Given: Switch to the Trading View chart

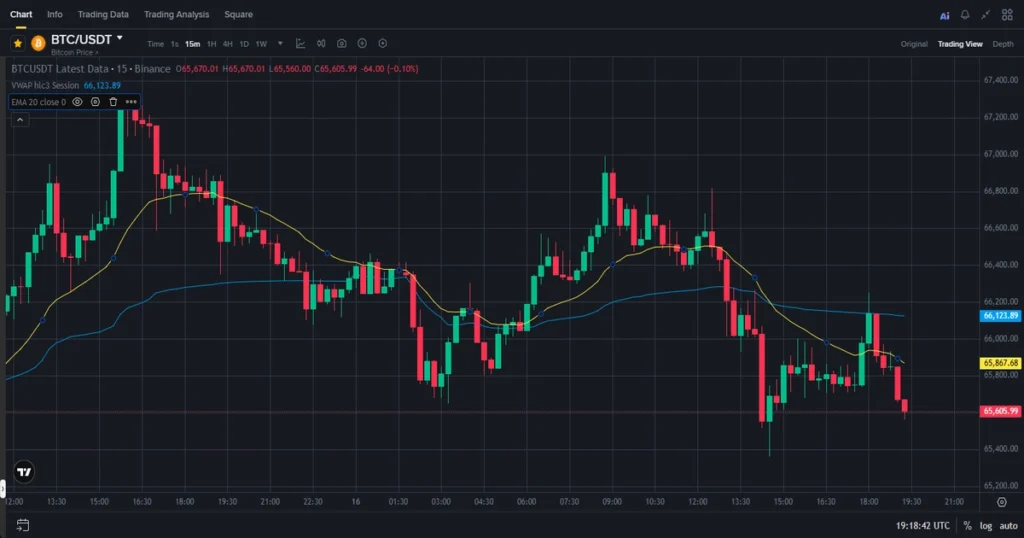Looking at the screenshot, I should coord(960,44).
